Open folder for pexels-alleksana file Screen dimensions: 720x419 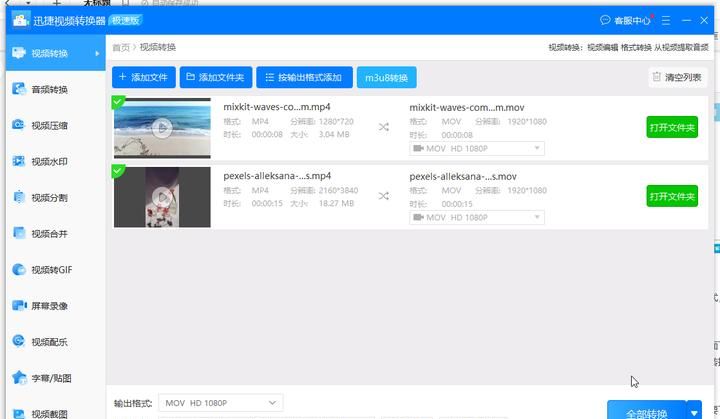click(672, 196)
